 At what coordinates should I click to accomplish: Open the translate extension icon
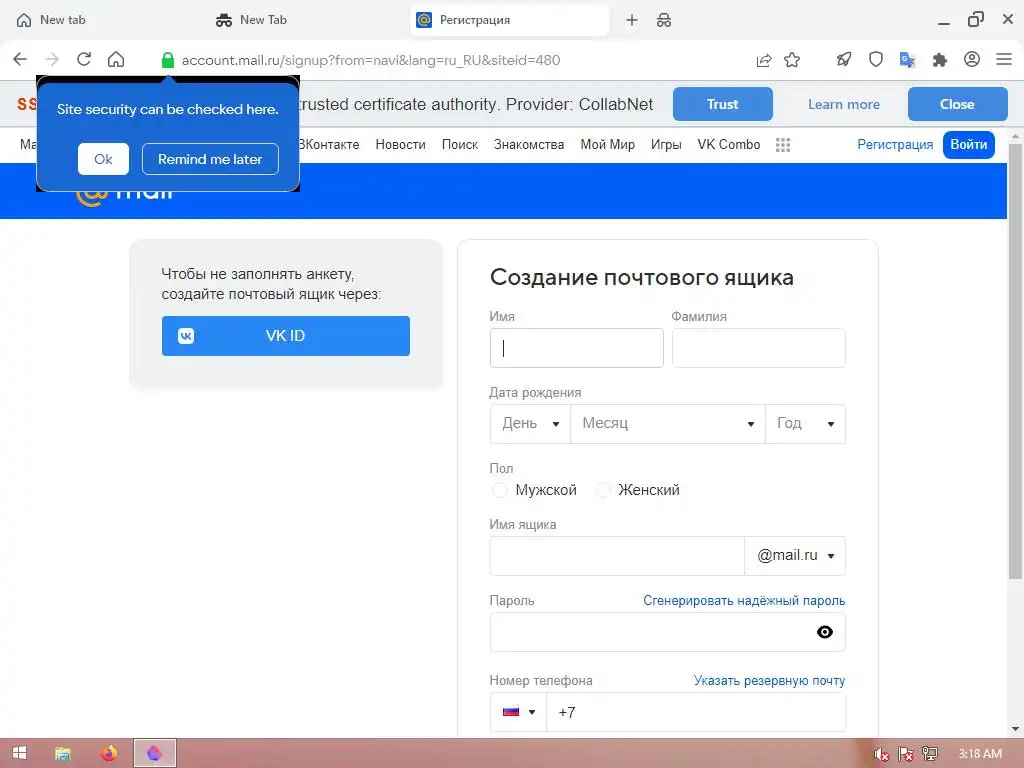click(907, 60)
